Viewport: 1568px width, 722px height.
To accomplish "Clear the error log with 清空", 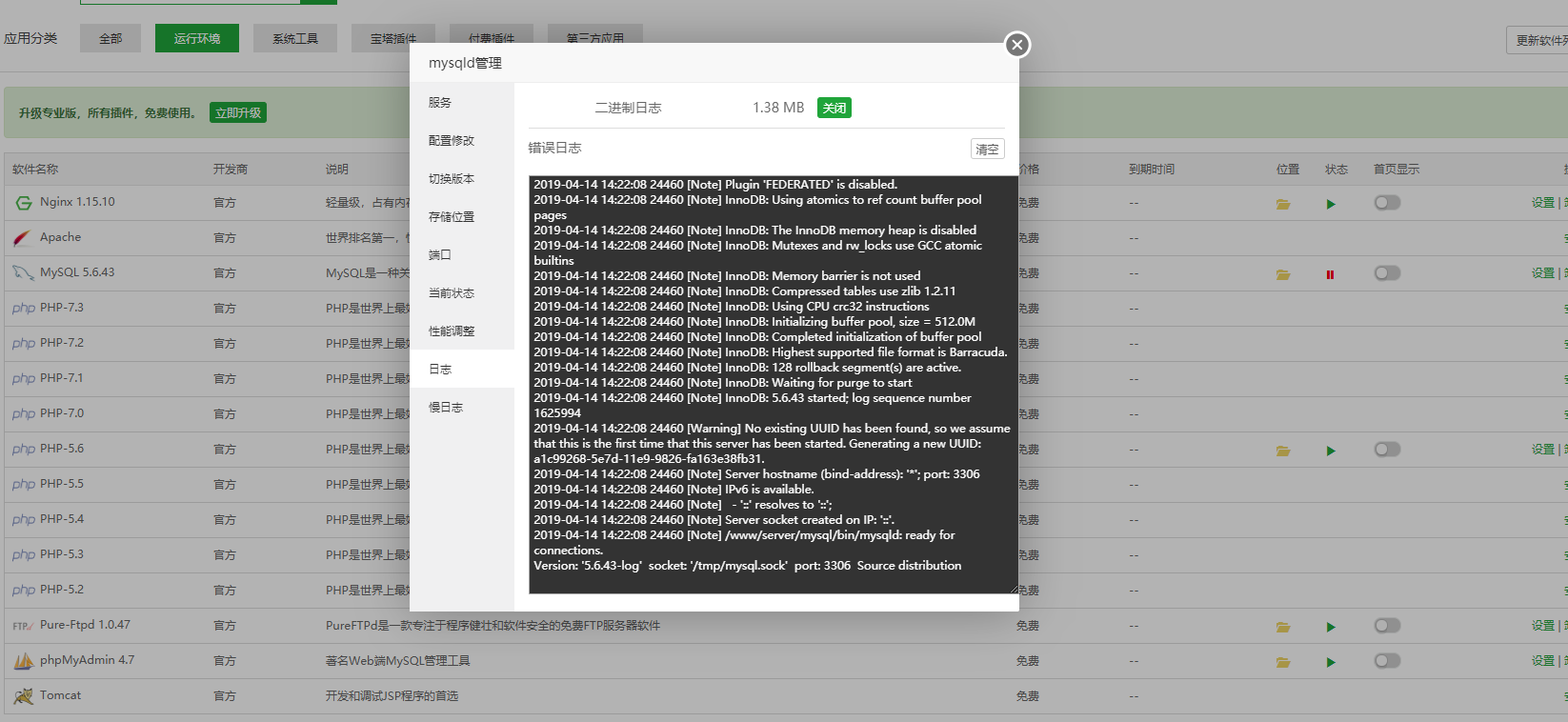I will coord(988,150).
